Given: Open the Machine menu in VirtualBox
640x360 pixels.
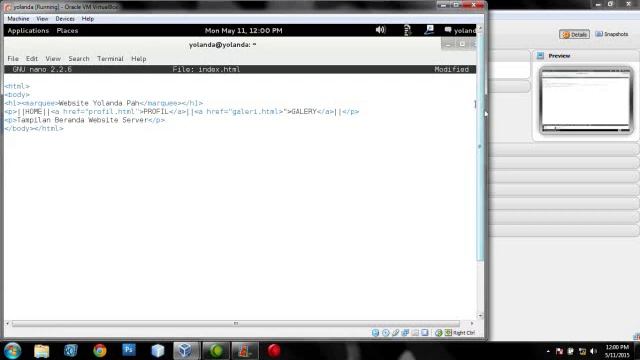Looking at the screenshot, I should (18, 19).
